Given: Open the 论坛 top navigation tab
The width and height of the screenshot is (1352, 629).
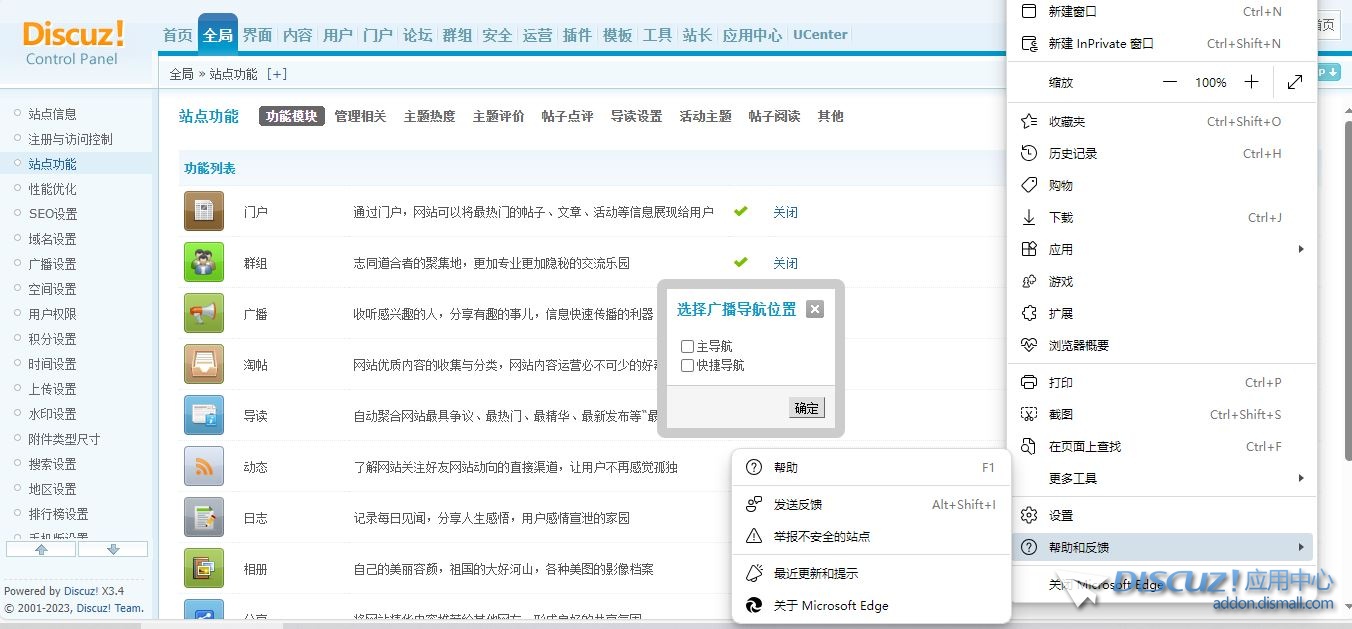Looking at the screenshot, I should coord(417,35).
